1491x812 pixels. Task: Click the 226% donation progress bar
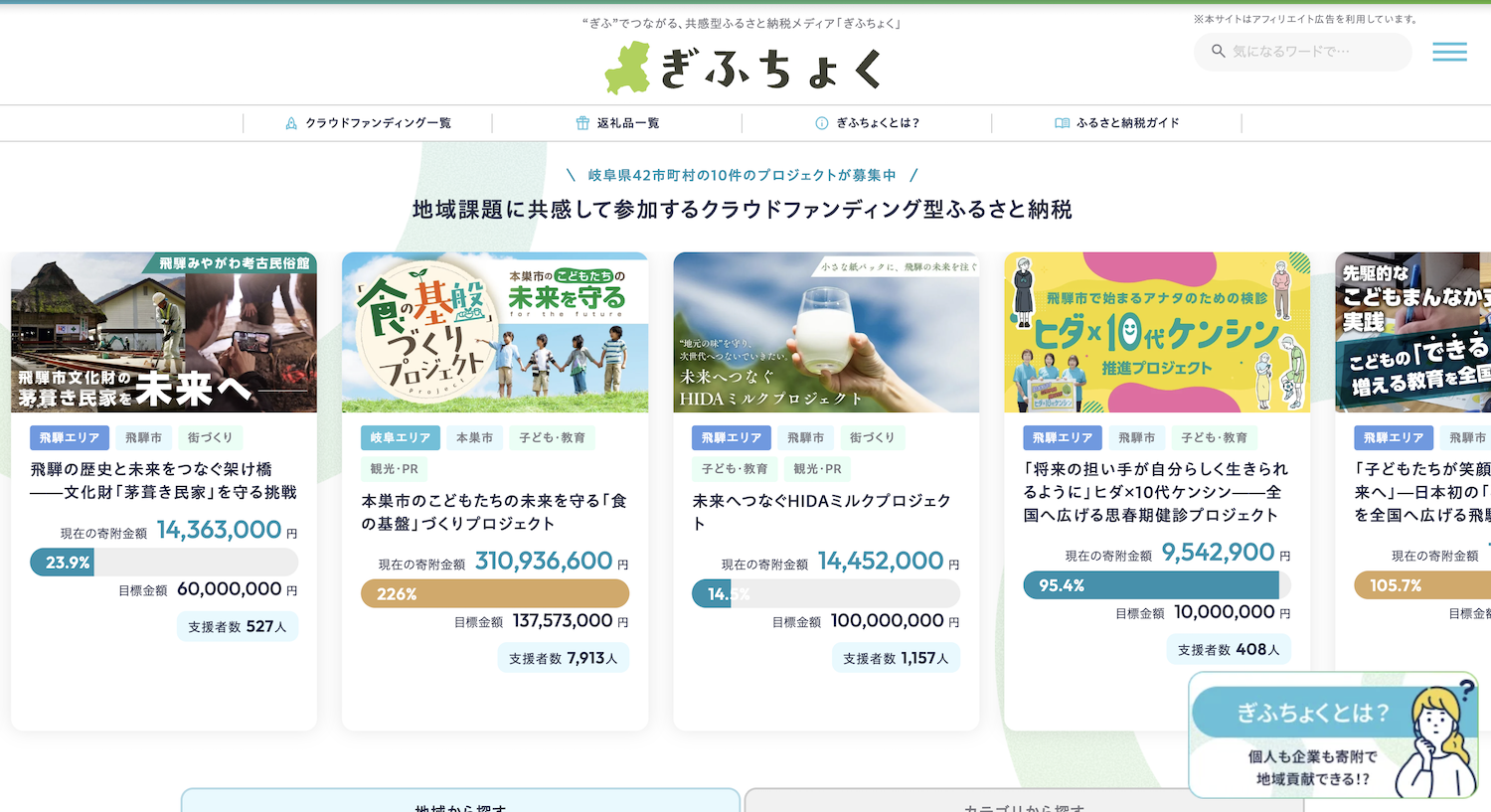[494, 593]
